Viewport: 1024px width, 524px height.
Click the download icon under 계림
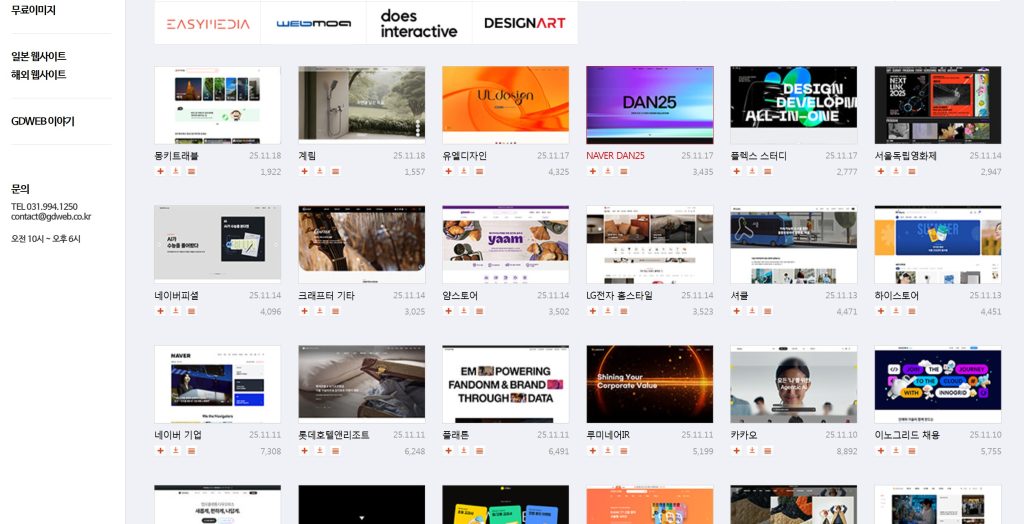(319, 171)
